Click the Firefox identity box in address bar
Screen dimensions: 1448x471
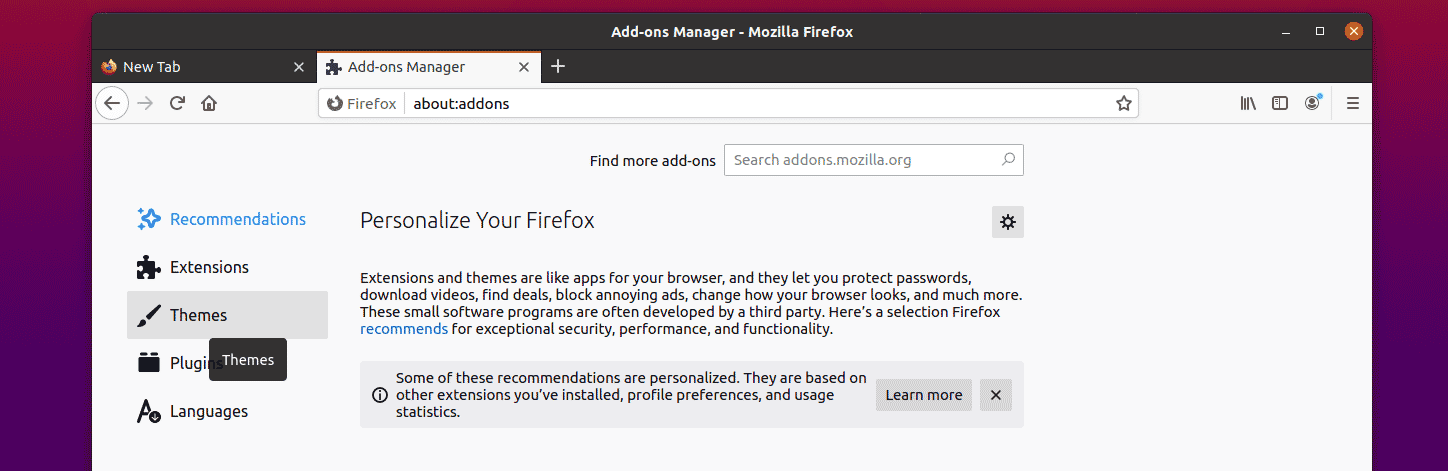pyautogui.click(x=362, y=103)
